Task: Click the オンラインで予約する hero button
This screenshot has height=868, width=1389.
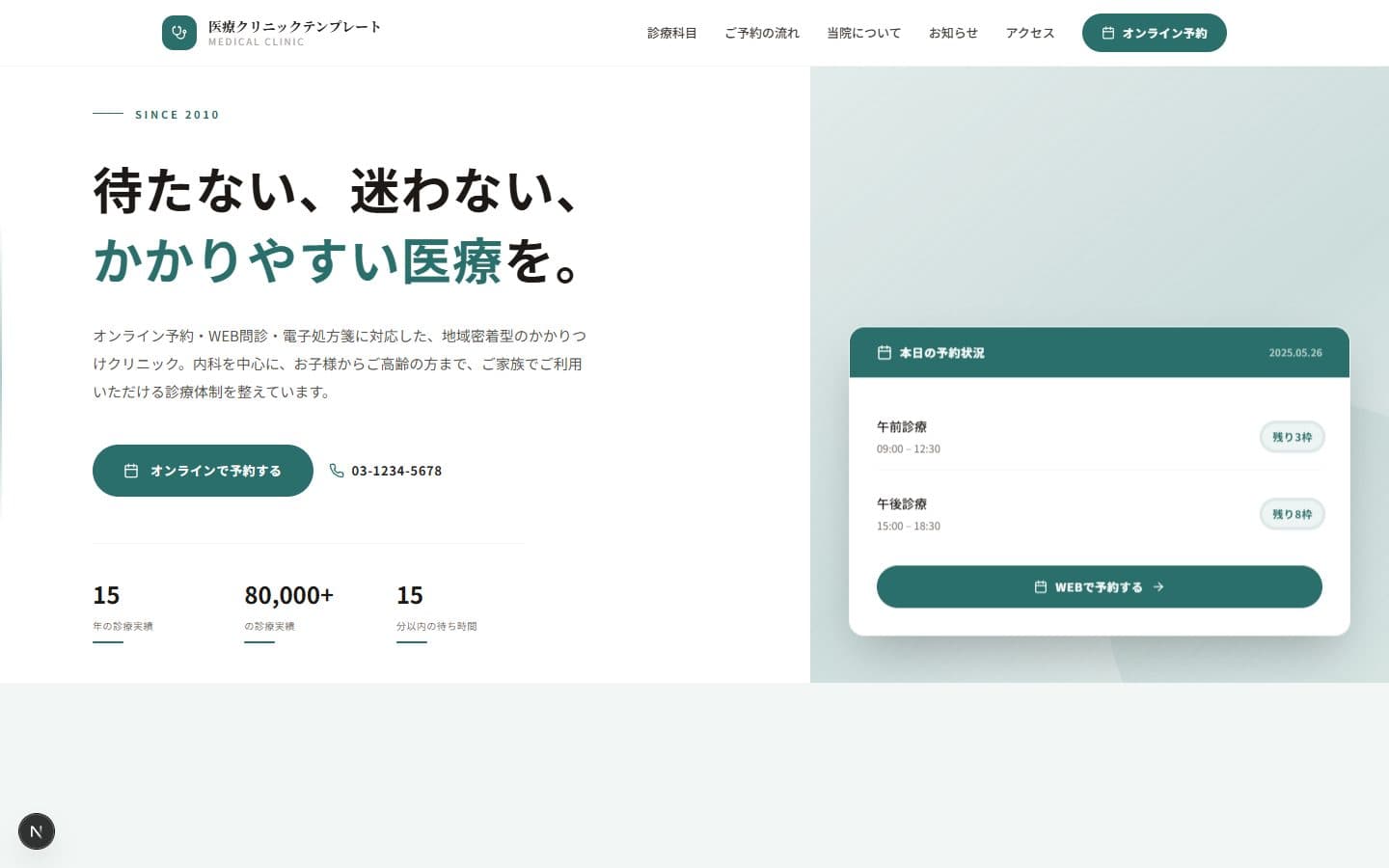Action: [203, 471]
